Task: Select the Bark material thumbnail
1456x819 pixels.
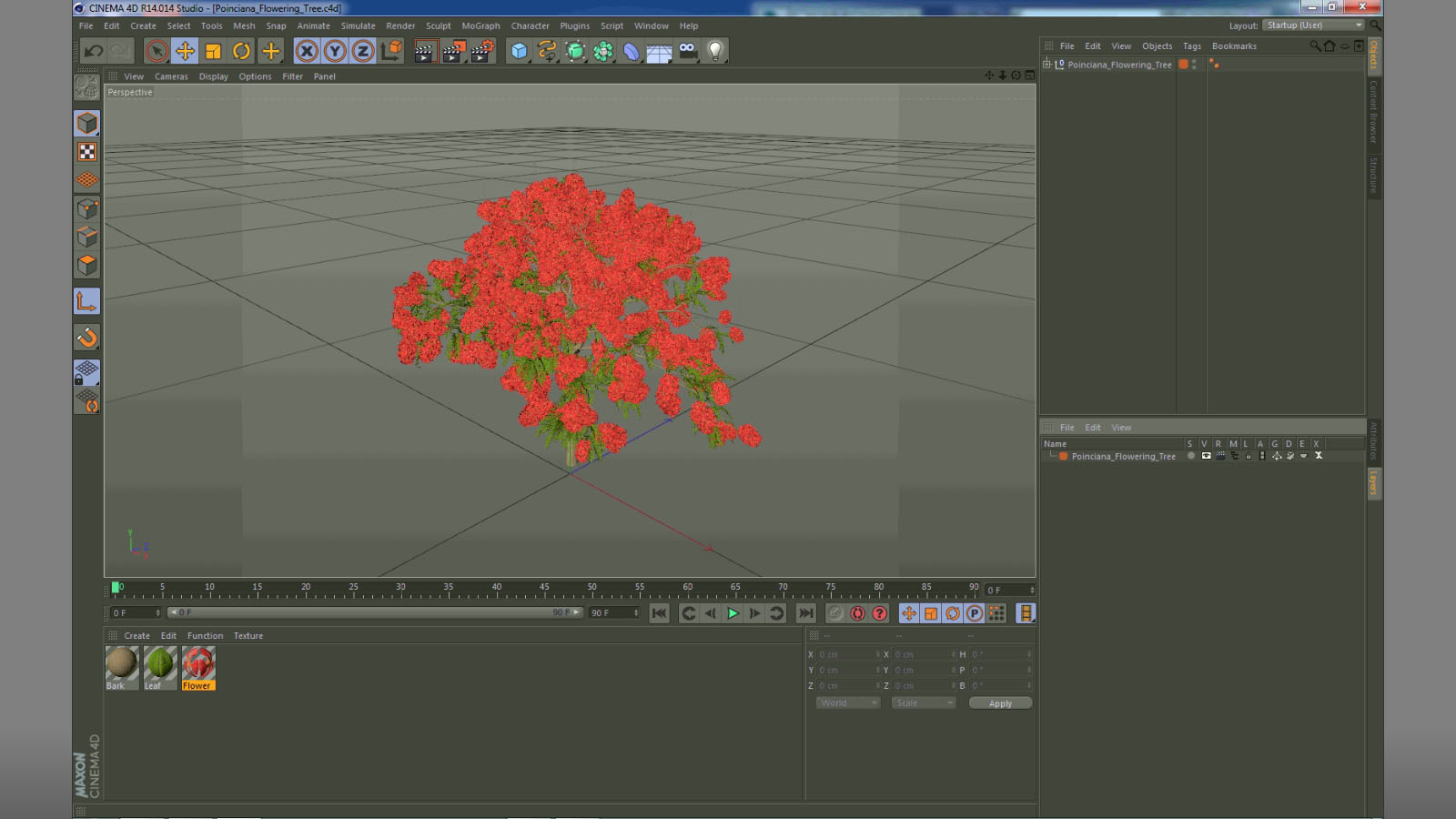Action: tap(122, 668)
